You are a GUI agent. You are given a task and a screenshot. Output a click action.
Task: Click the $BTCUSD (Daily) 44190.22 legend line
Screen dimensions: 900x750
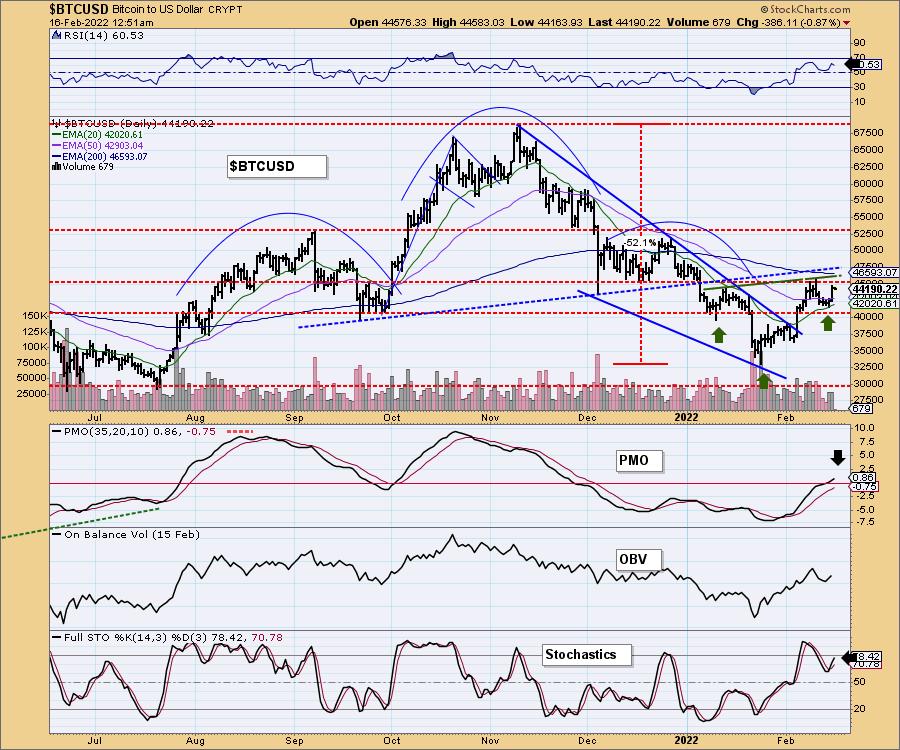(132, 123)
